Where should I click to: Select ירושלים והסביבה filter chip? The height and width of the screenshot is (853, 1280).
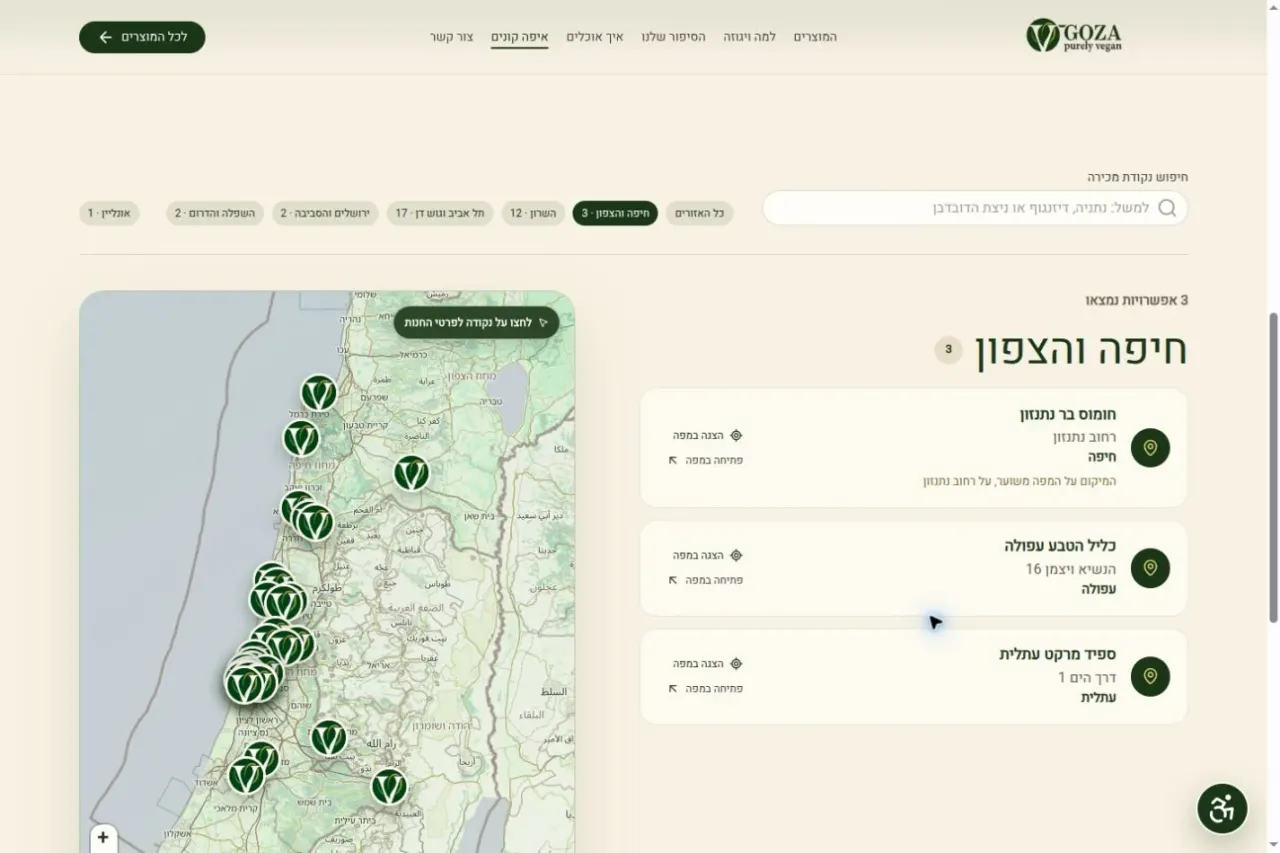325,213
